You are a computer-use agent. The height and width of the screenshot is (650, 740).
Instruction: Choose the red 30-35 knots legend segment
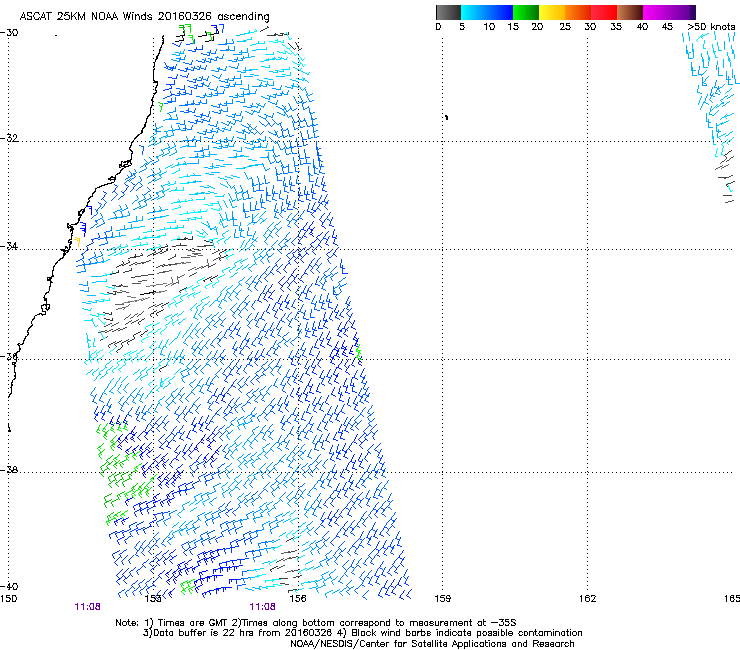coord(604,12)
